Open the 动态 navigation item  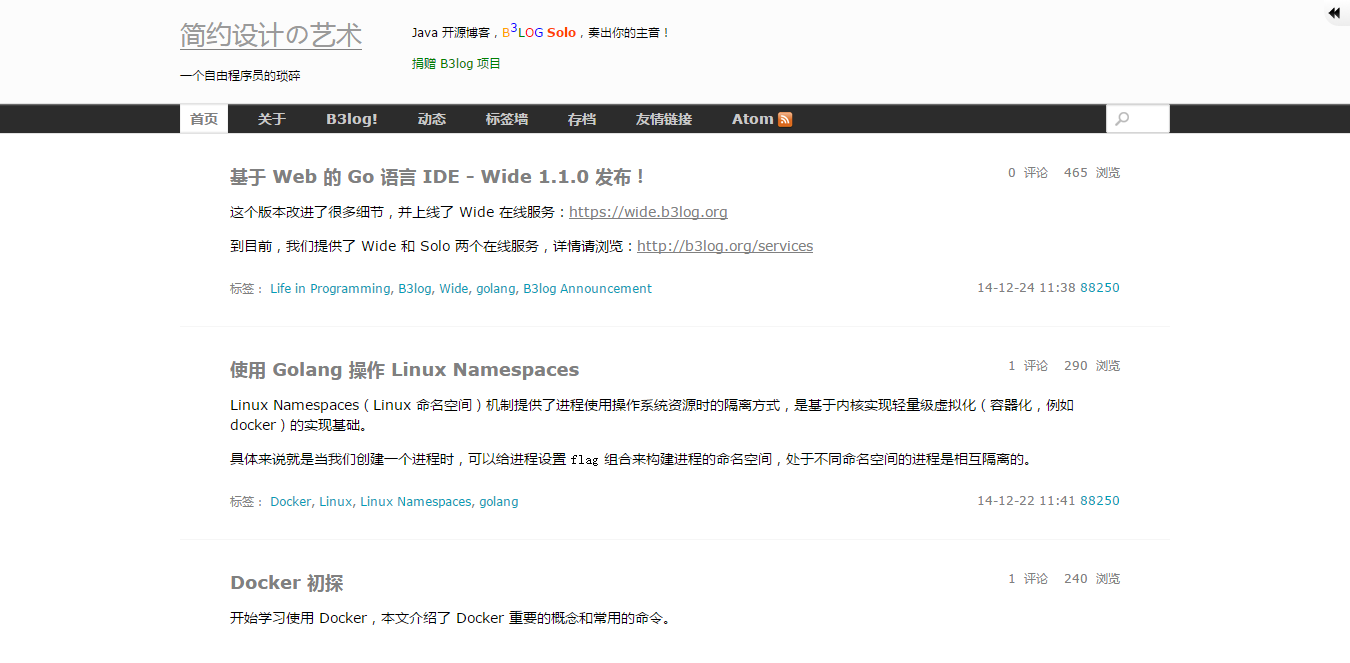coord(431,119)
